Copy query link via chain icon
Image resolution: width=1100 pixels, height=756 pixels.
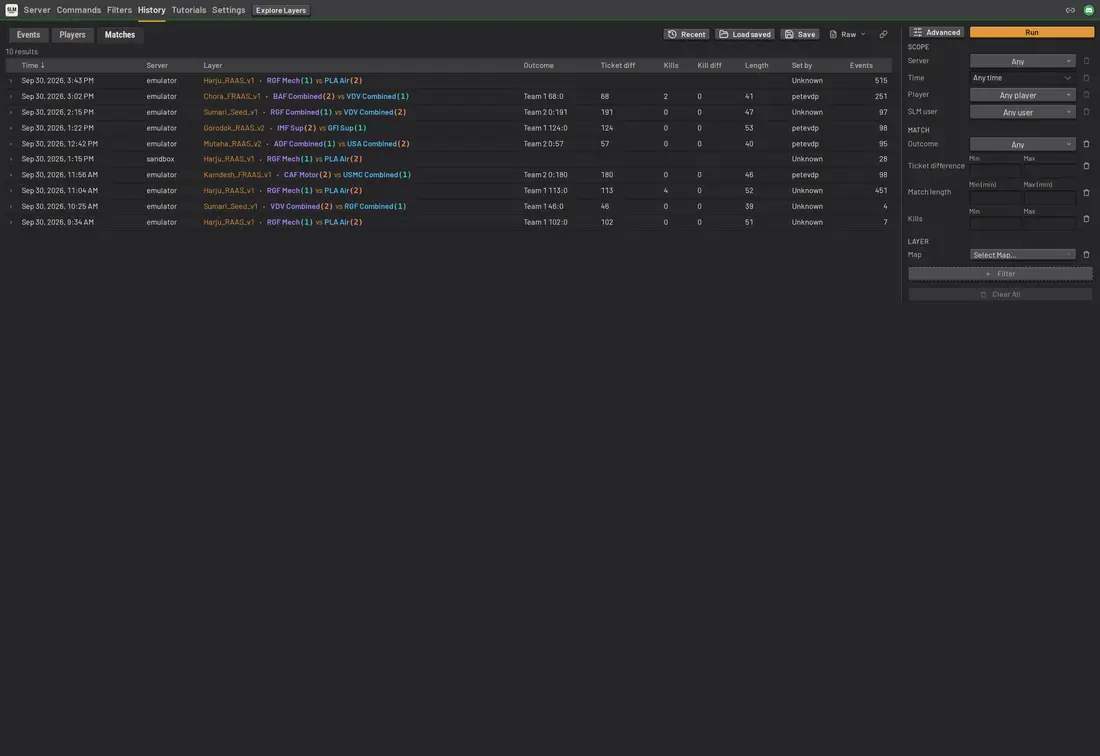pos(883,34)
